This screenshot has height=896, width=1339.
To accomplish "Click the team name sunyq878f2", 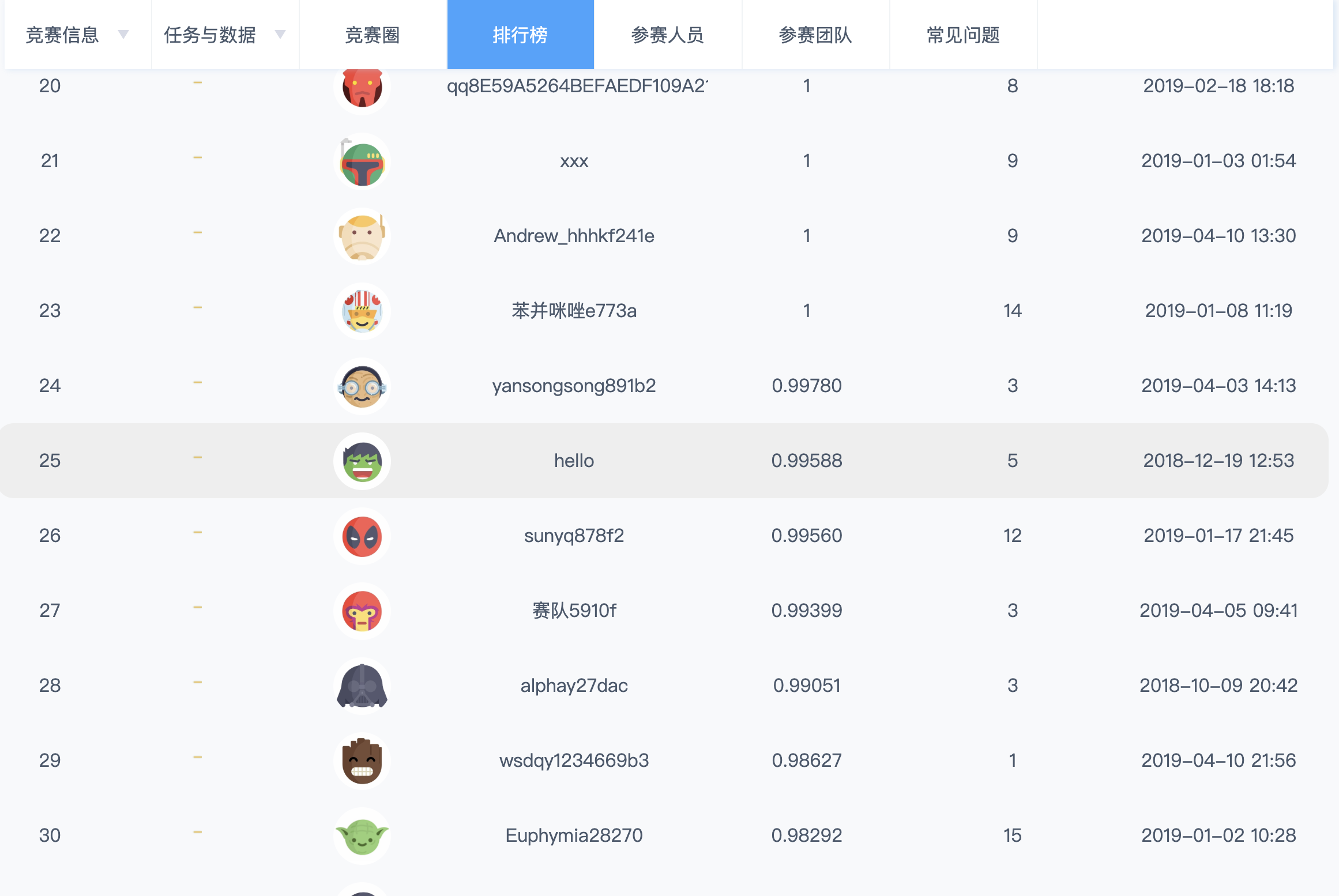I will 574,536.
